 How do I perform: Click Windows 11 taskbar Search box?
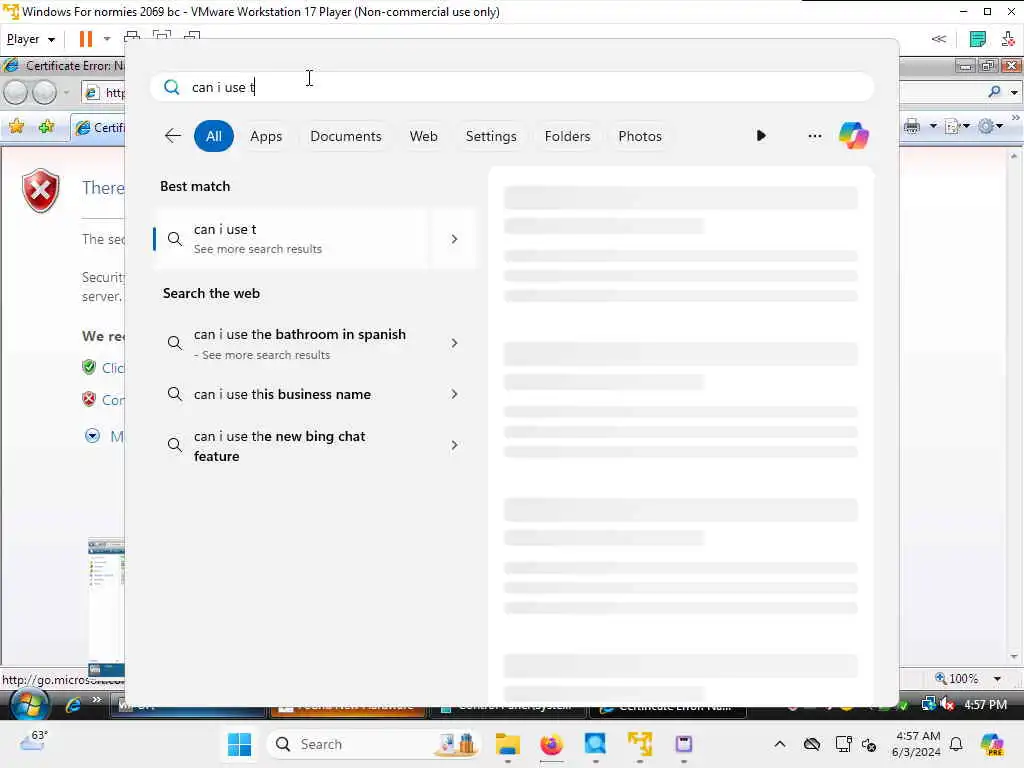coord(374,744)
